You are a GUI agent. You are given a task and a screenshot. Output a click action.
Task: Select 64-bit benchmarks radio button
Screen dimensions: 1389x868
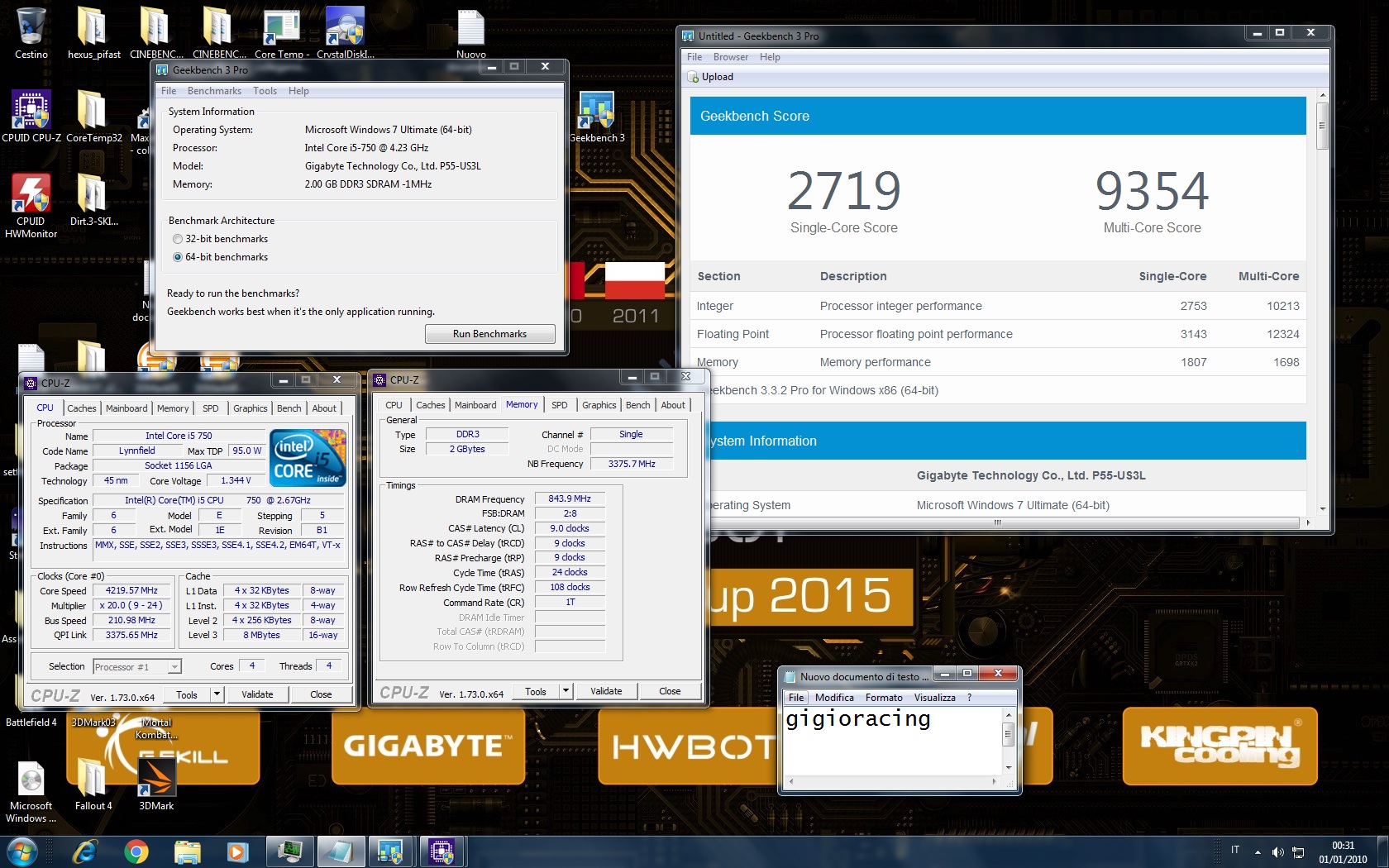(178, 257)
